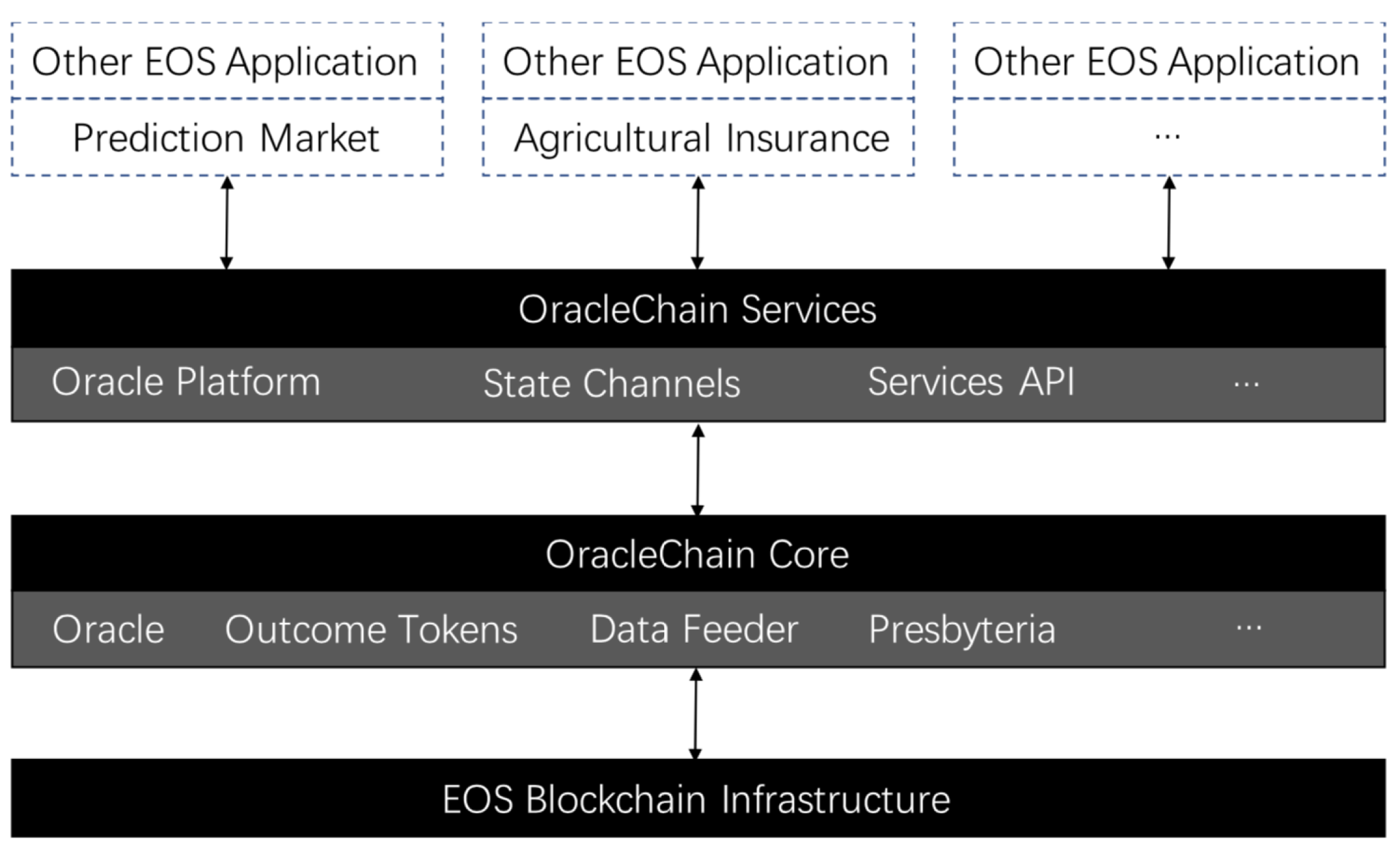
Task: Click Other EOS Application above Agricultural Insurance
Action: tap(697, 61)
